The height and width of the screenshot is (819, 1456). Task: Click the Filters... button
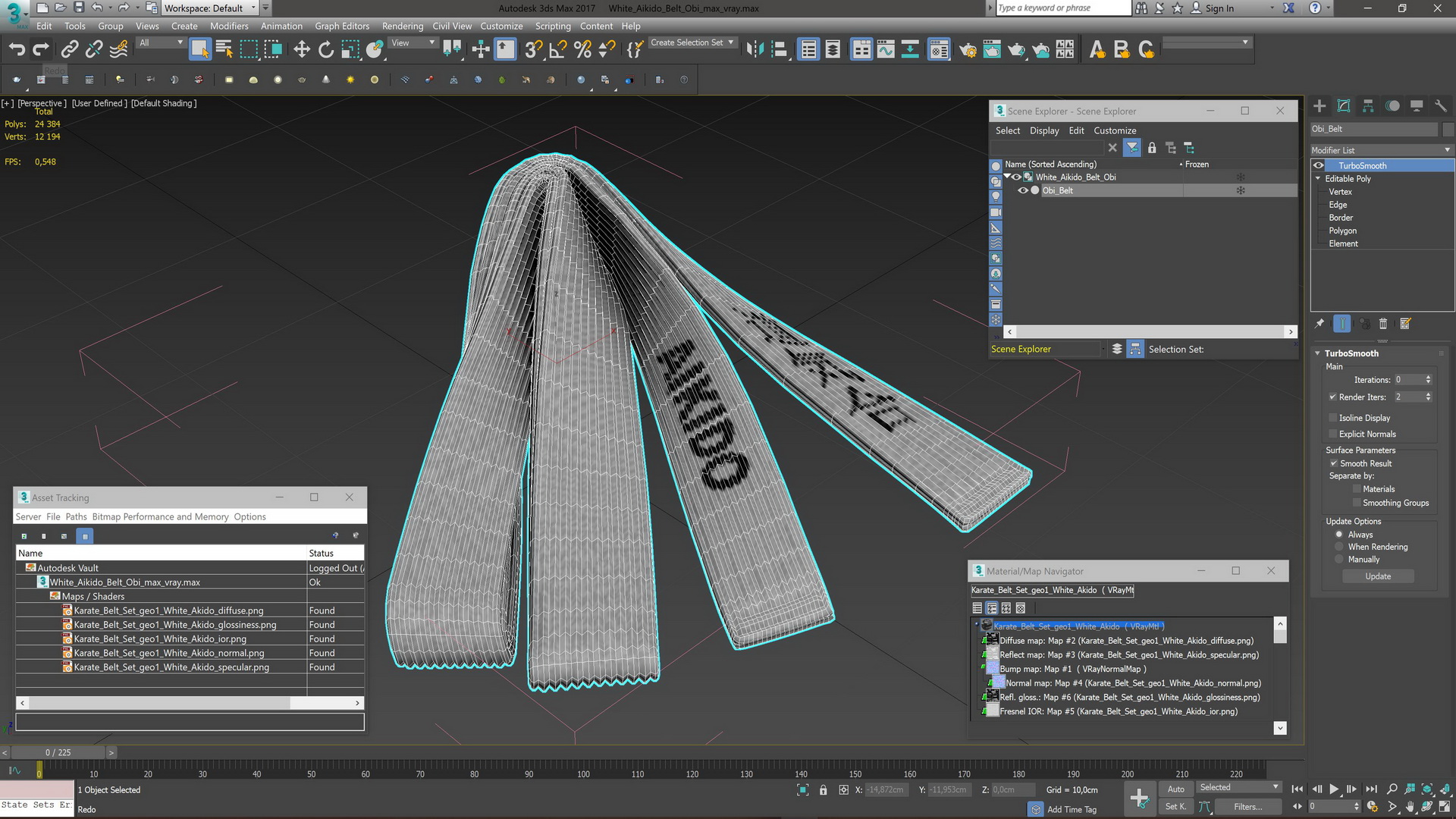[1247, 807]
